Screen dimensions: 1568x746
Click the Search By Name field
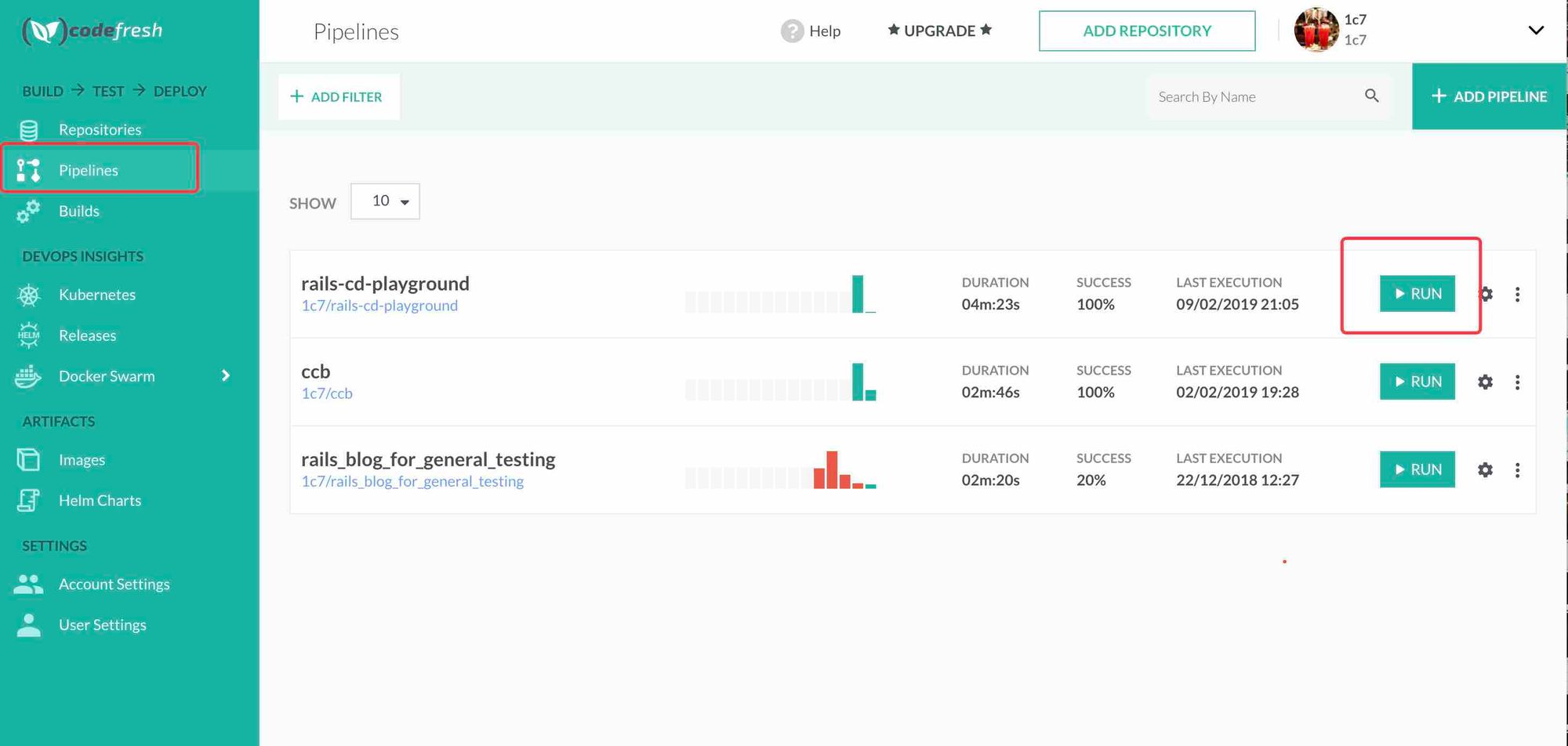pos(1254,97)
